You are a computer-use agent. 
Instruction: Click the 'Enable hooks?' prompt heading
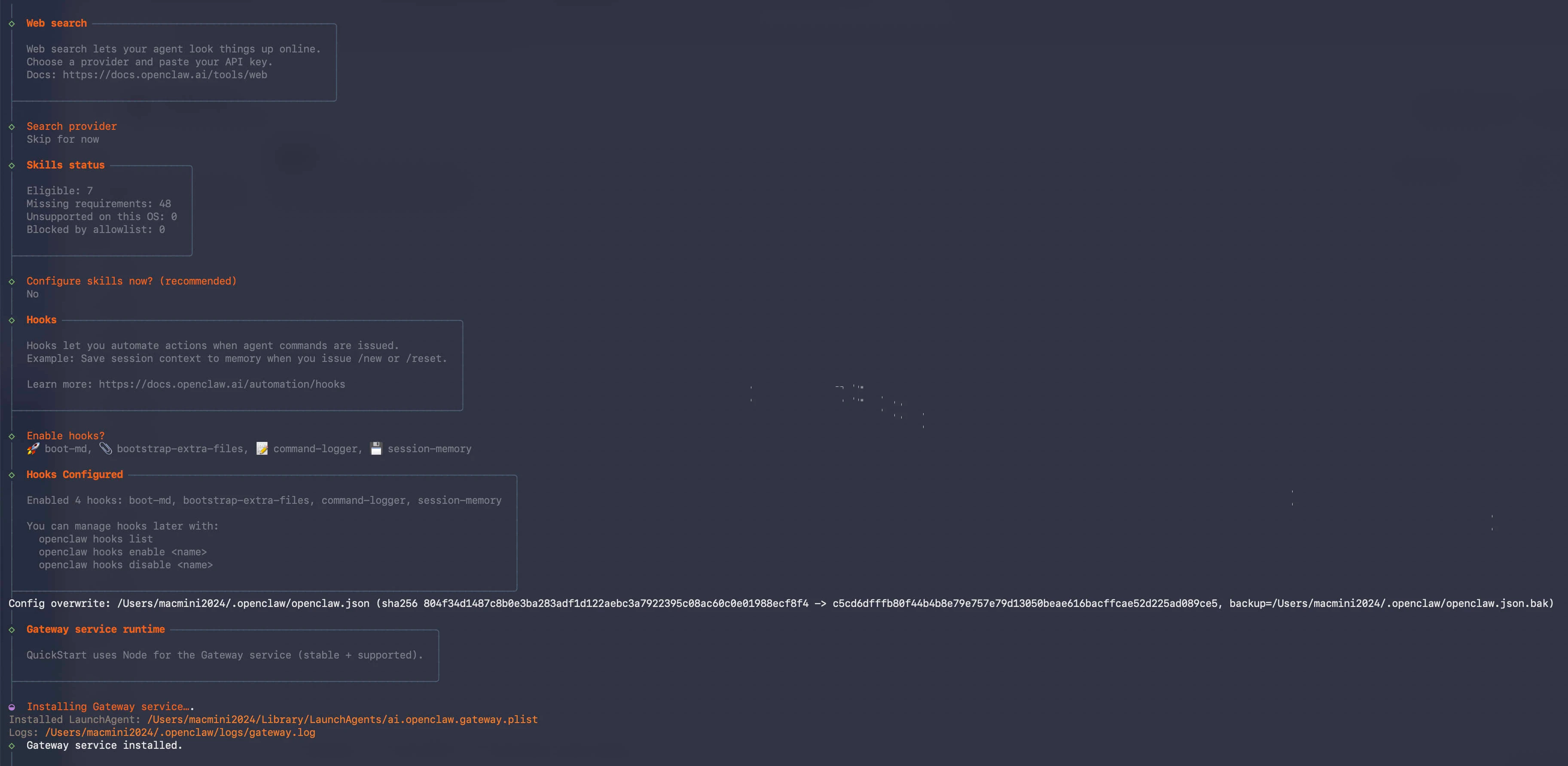(x=65, y=436)
